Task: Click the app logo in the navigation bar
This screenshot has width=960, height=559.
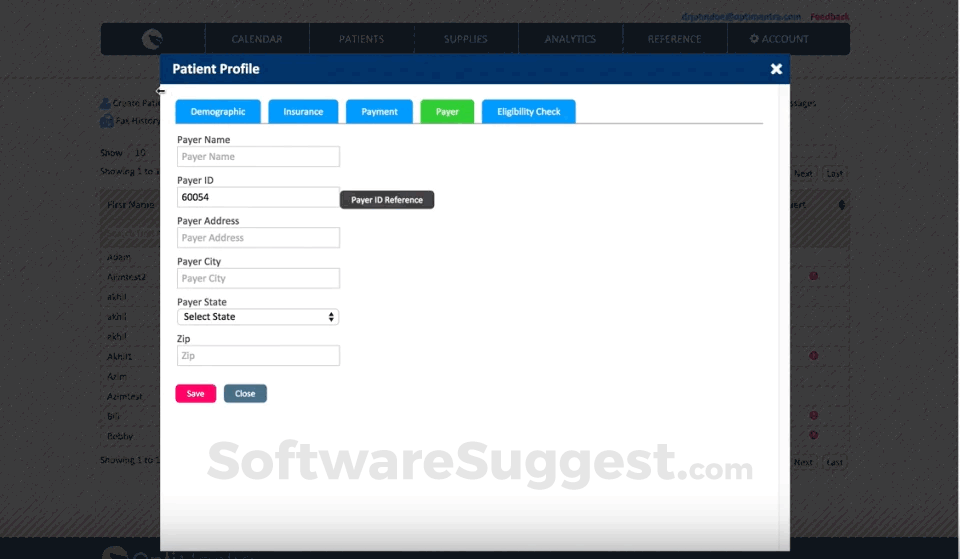Action: tap(152, 39)
